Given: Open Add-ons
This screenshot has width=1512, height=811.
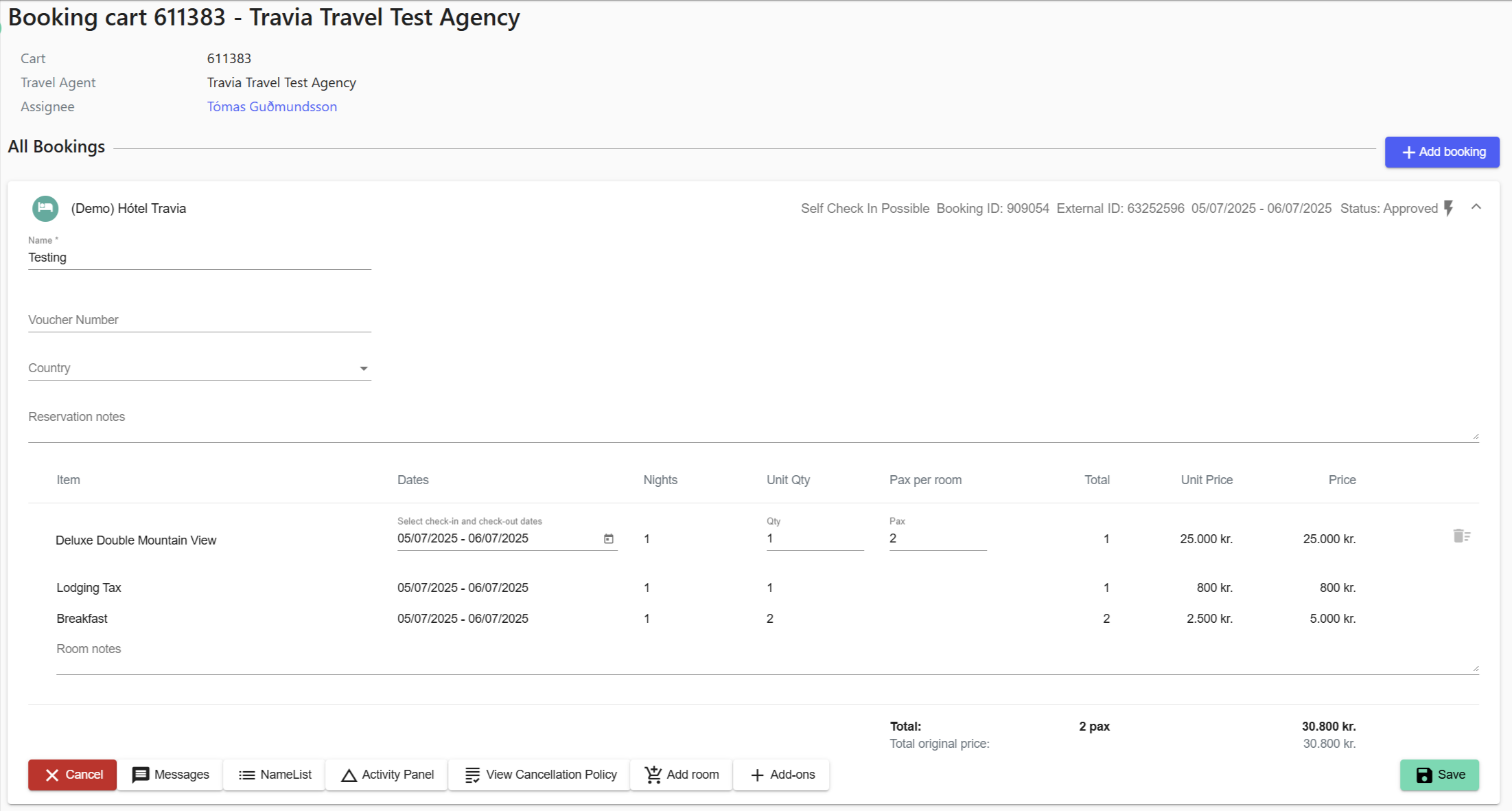Looking at the screenshot, I should pyautogui.click(x=782, y=775).
